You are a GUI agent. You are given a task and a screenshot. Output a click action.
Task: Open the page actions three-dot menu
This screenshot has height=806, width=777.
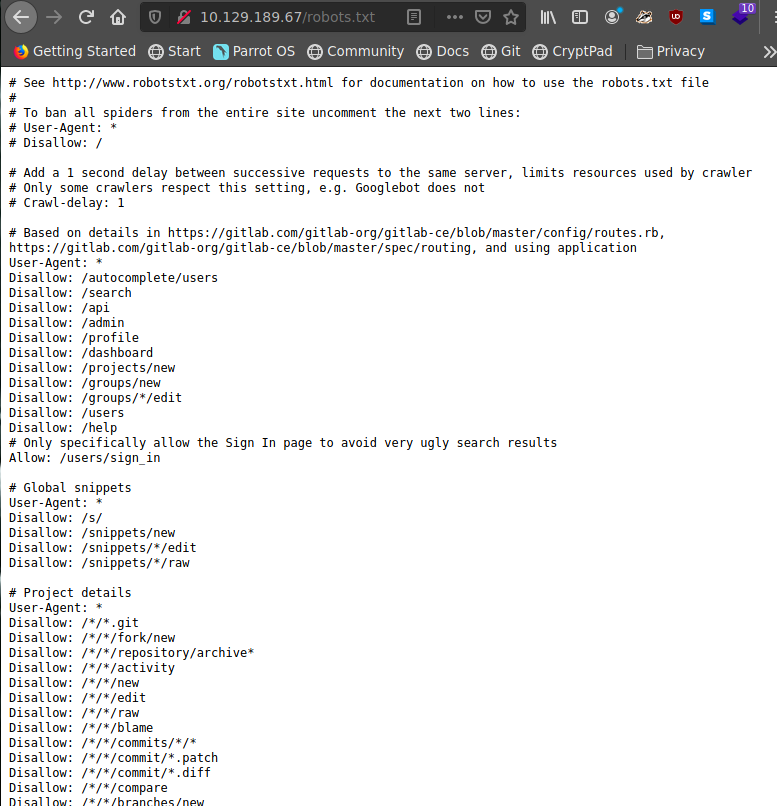[x=454, y=17]
